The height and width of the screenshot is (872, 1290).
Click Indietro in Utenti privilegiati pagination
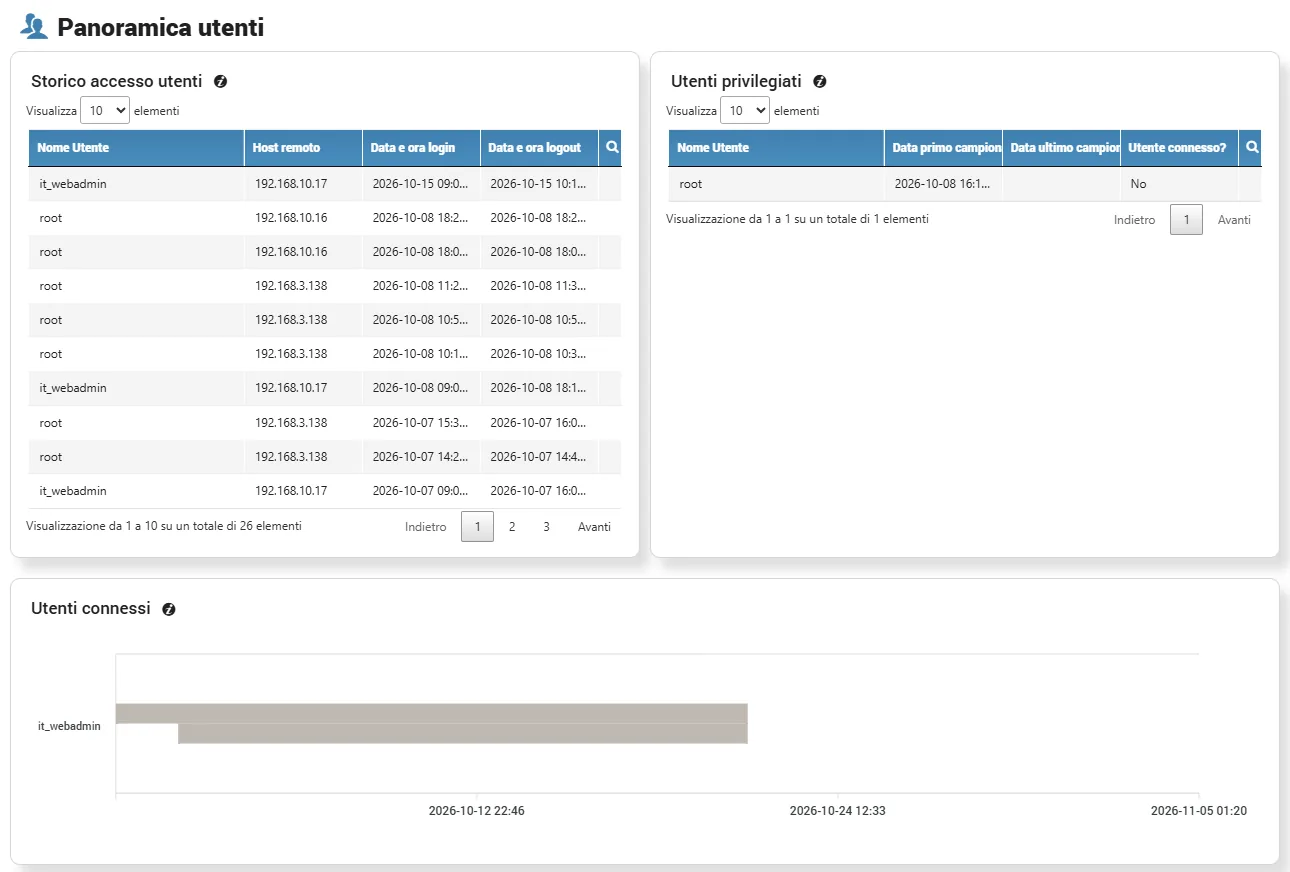[1135, 219]
